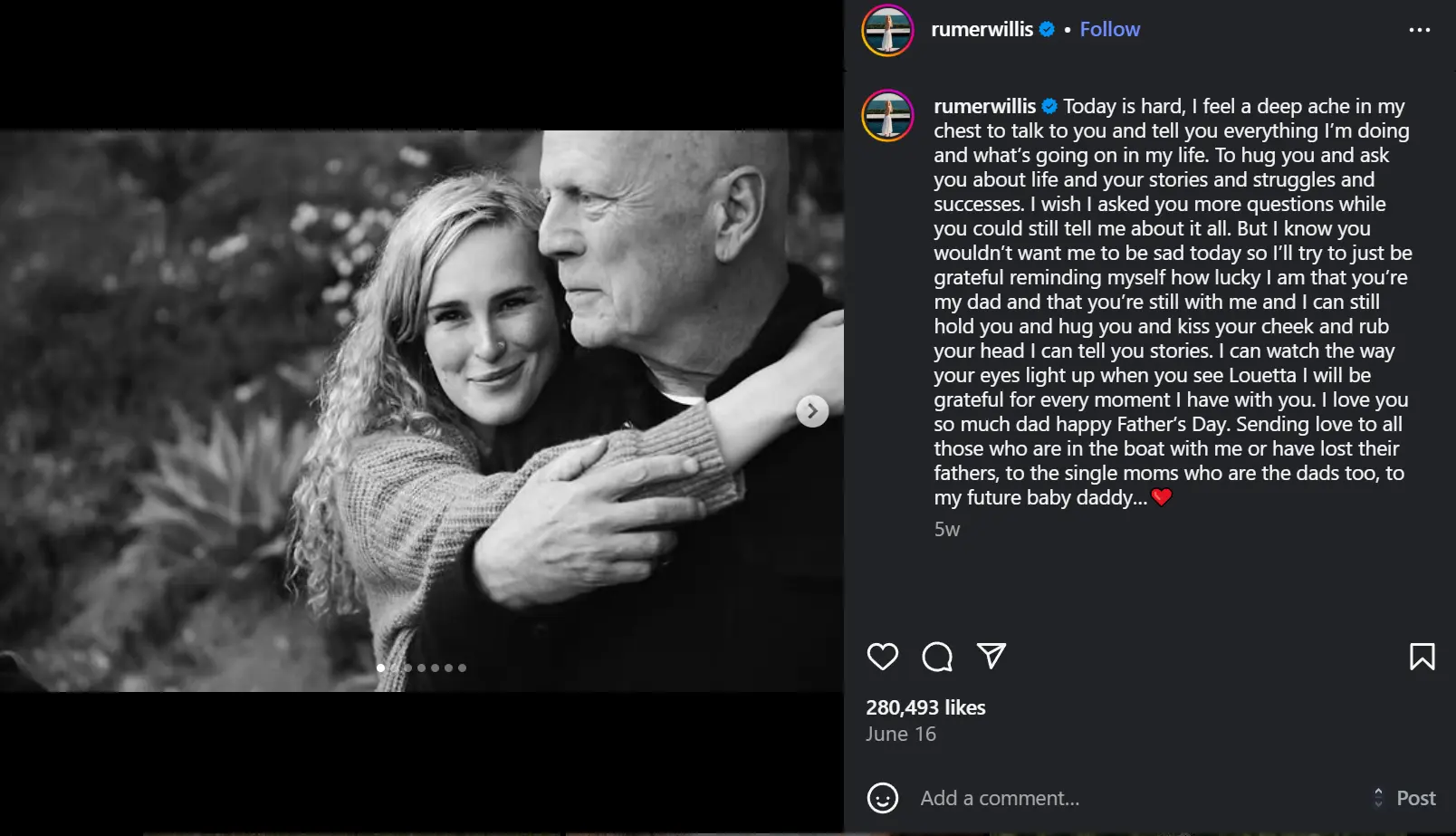Click the verified badge in the header
This screenshot has width=1456, height=836.
[1048, 29]
